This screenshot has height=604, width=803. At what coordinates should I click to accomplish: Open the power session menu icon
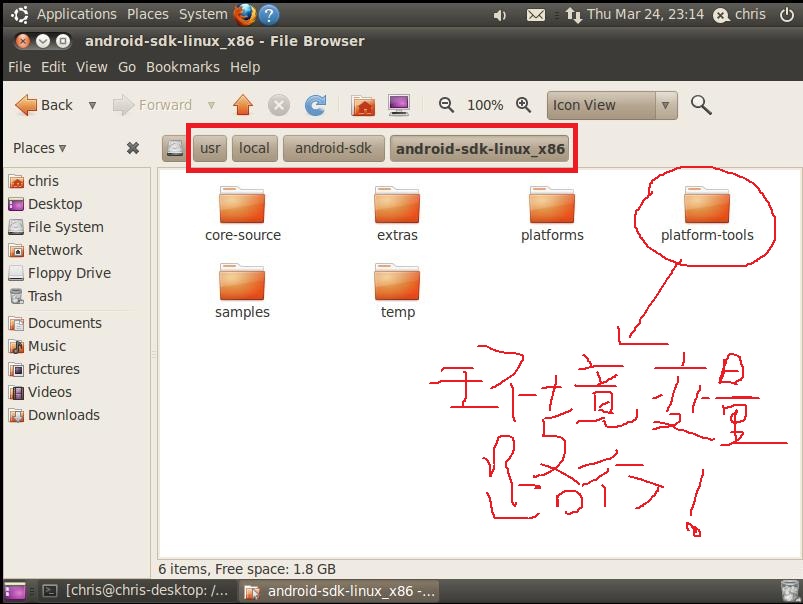click(787, 15)
